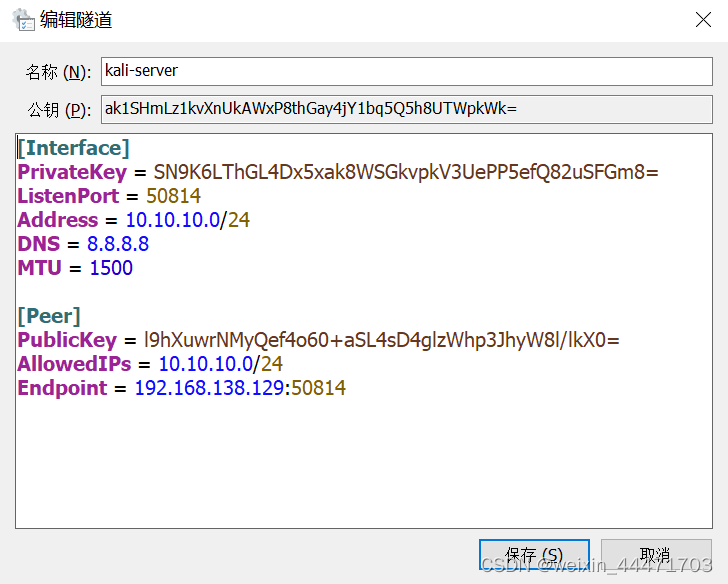This screenshot has height=584, width=728.
Task: Click the Endpoint IP 192.168.138.129
Action: 209,388
